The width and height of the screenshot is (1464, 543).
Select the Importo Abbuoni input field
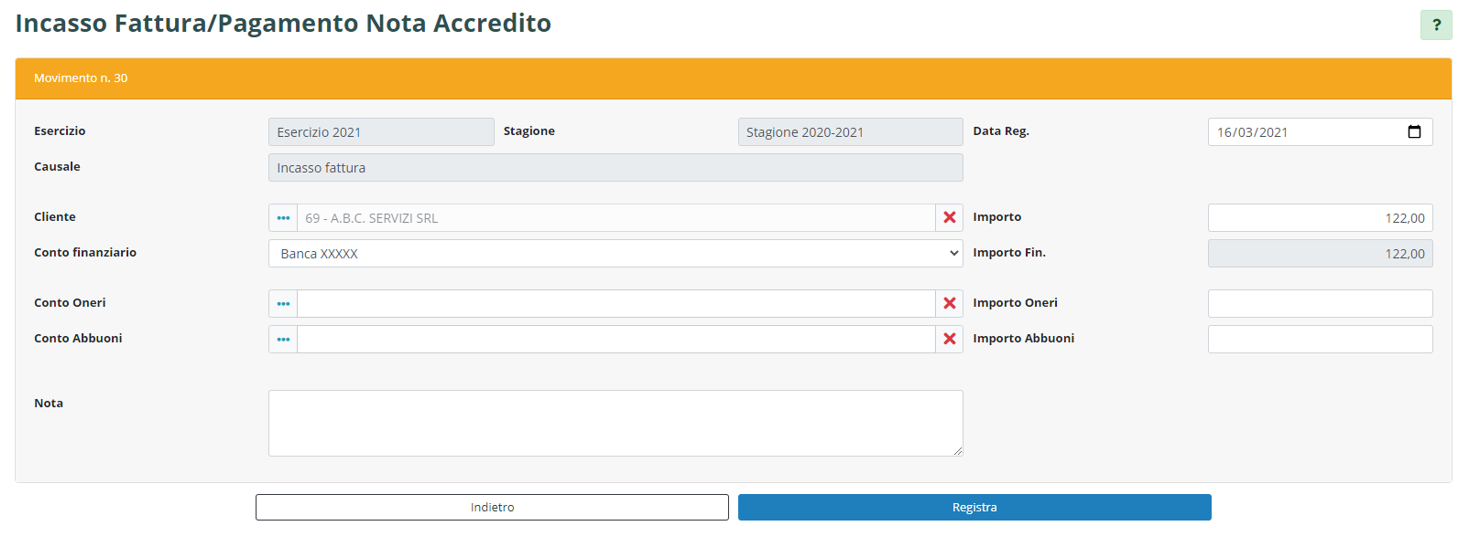1319,340
